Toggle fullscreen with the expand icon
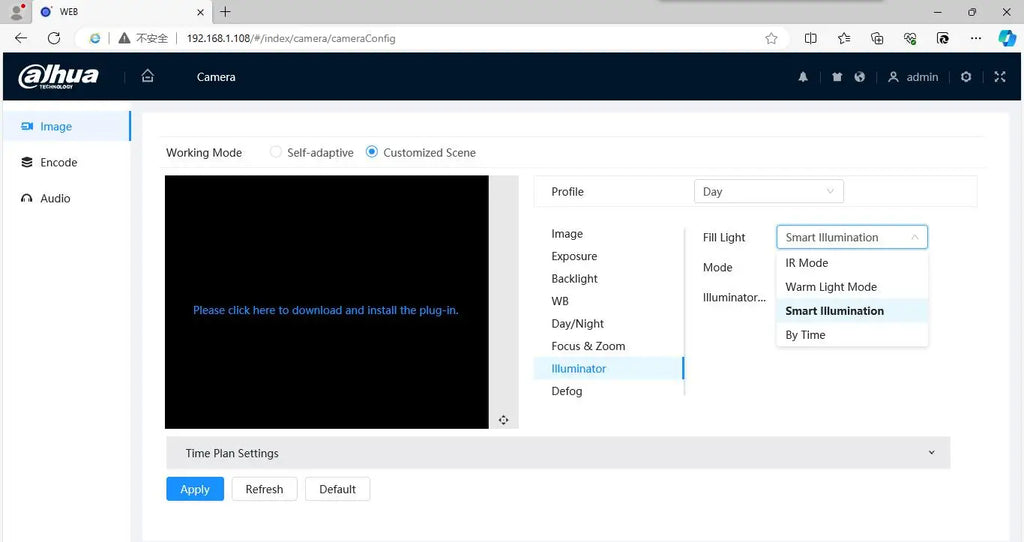The height and width of the screenshot is (542, 1024). 1000,77
